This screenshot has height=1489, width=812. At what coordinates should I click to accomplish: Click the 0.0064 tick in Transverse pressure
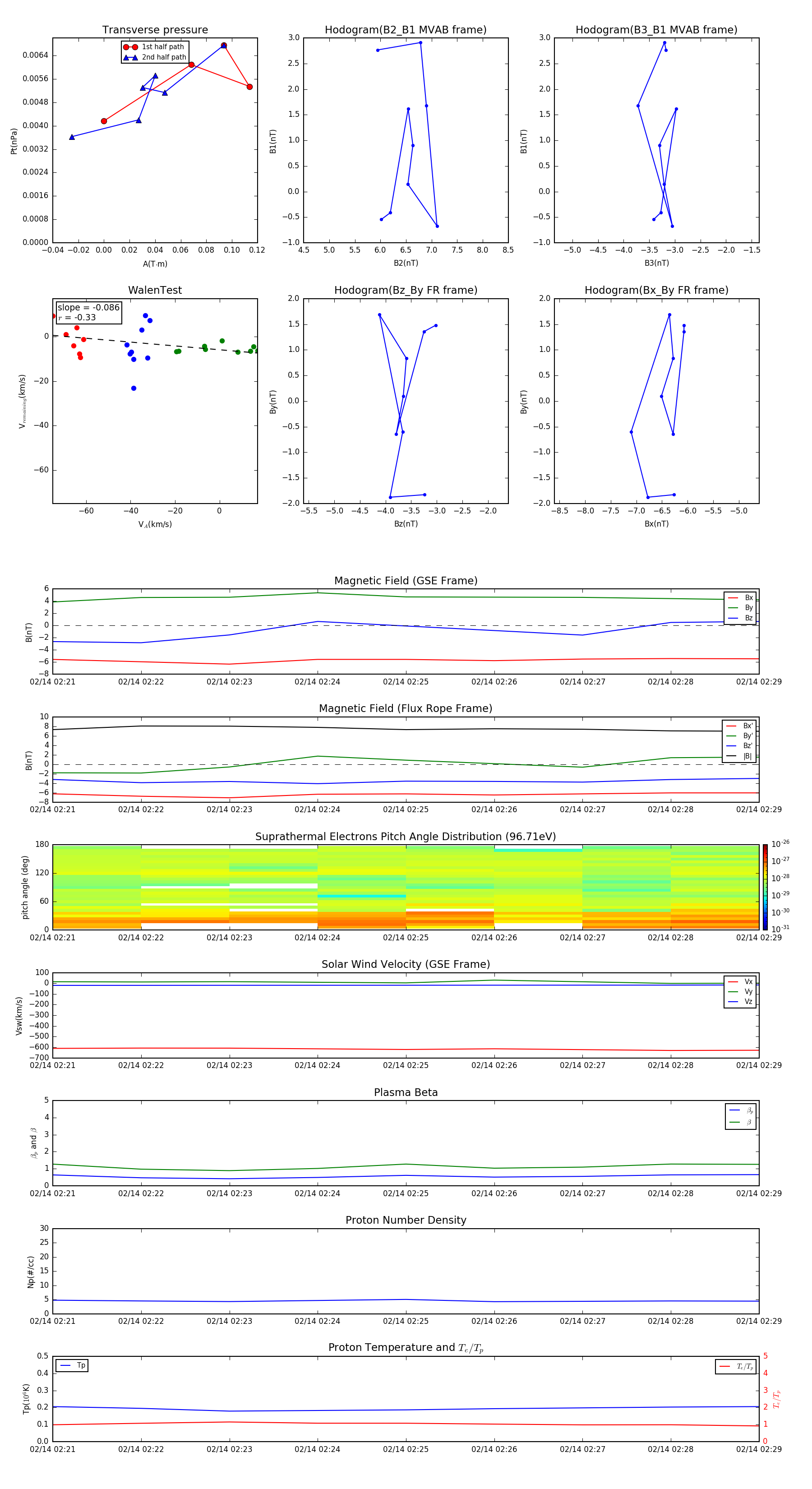(x=35, y=55)
